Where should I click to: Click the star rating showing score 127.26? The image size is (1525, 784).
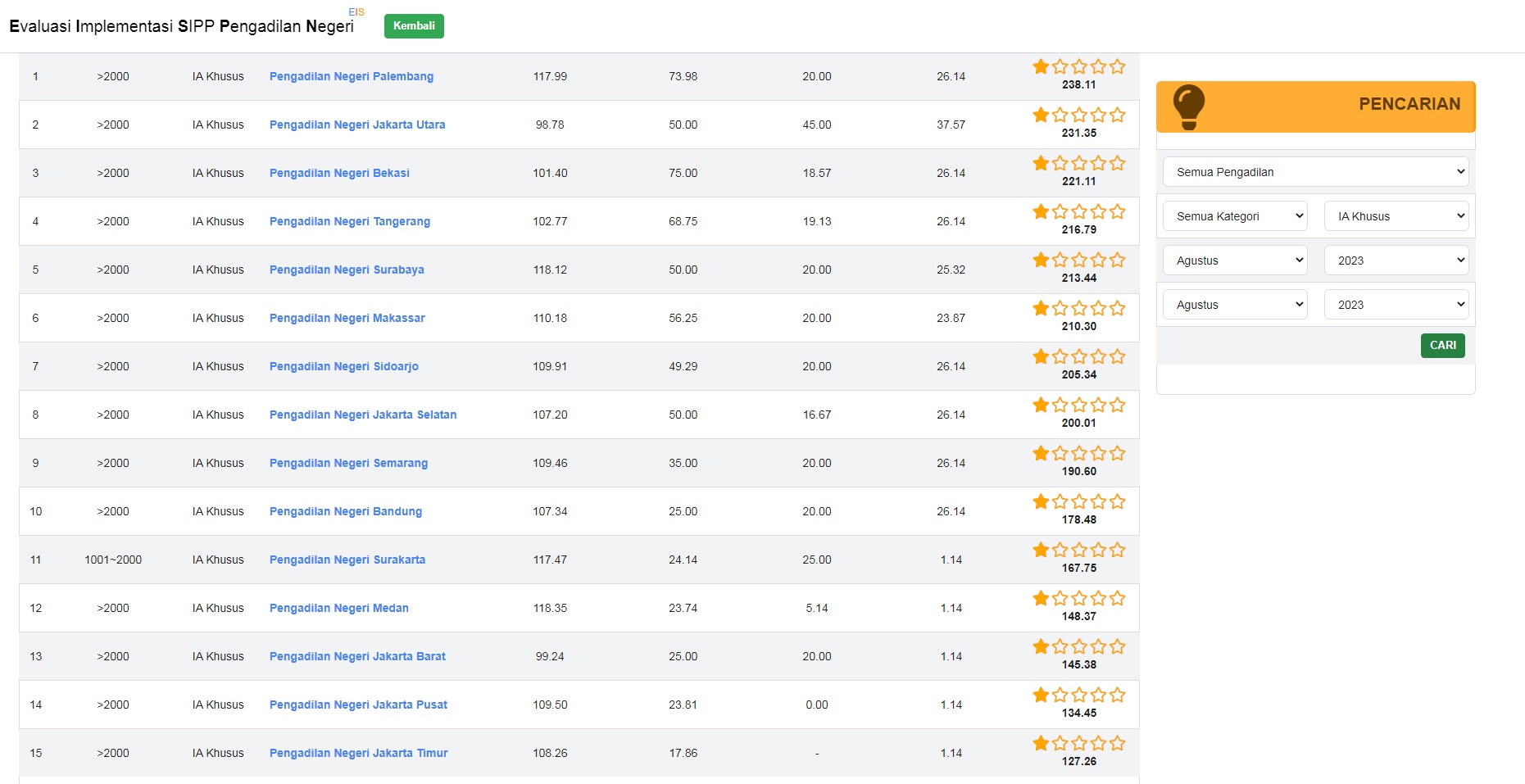click(1078, 744)
